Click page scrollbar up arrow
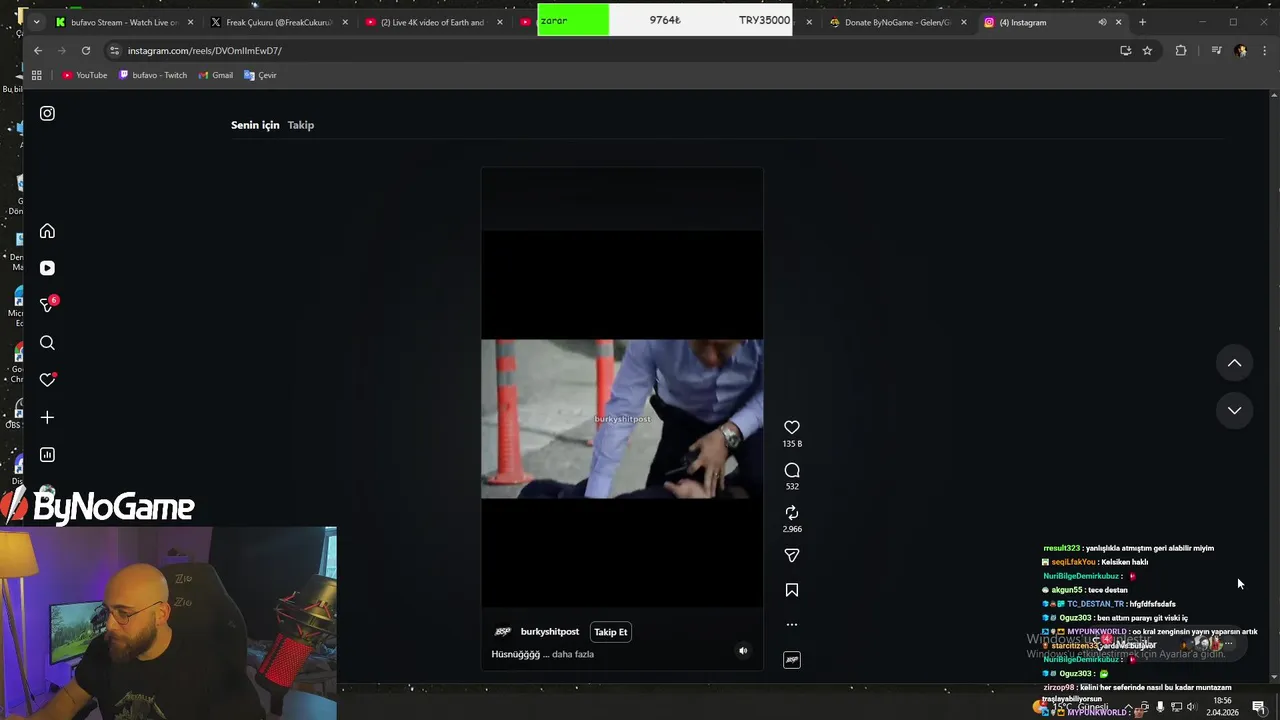 click(1273, 95)
